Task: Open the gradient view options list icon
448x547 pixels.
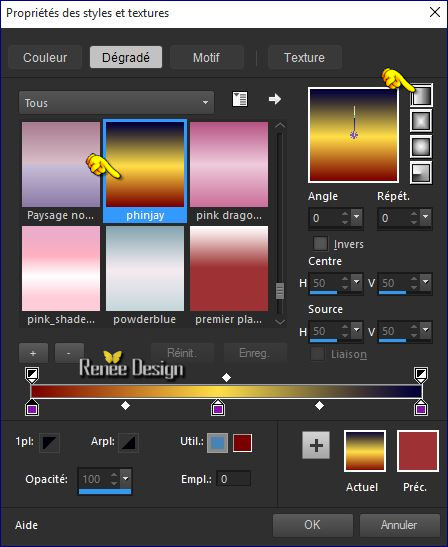Action: click(x=240, y=99)
